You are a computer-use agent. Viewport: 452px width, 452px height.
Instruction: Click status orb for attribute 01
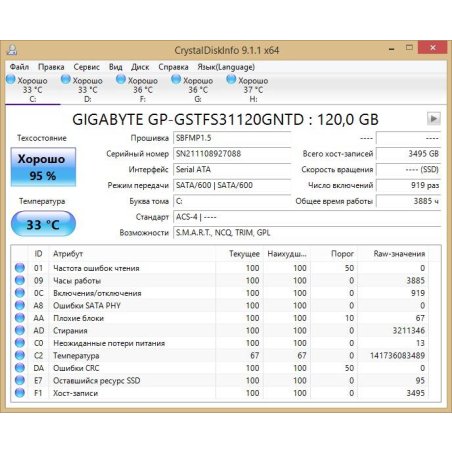(20, 268)
